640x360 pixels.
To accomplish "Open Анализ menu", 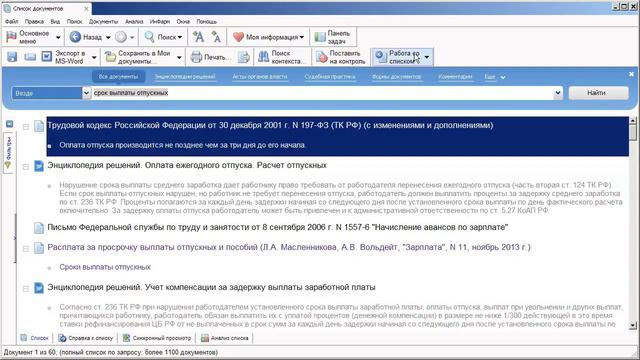I will click(134, 21).
